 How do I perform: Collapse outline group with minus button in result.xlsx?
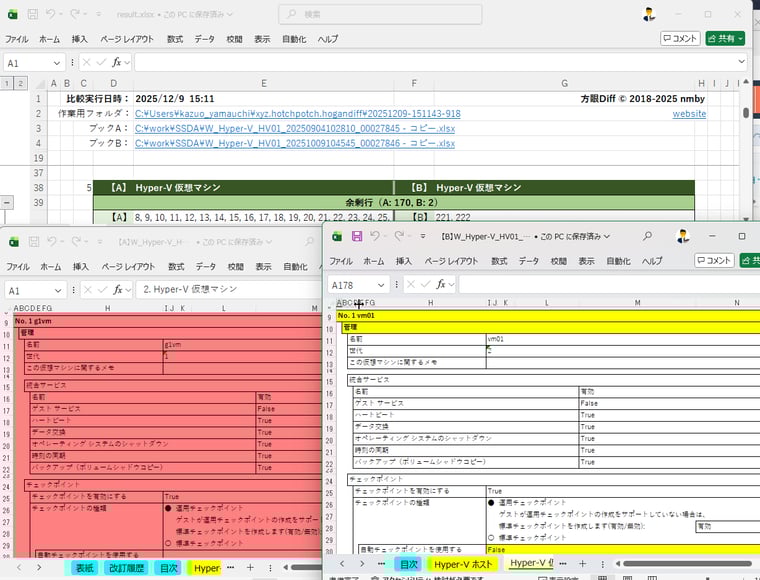click(x=7, y=202)
